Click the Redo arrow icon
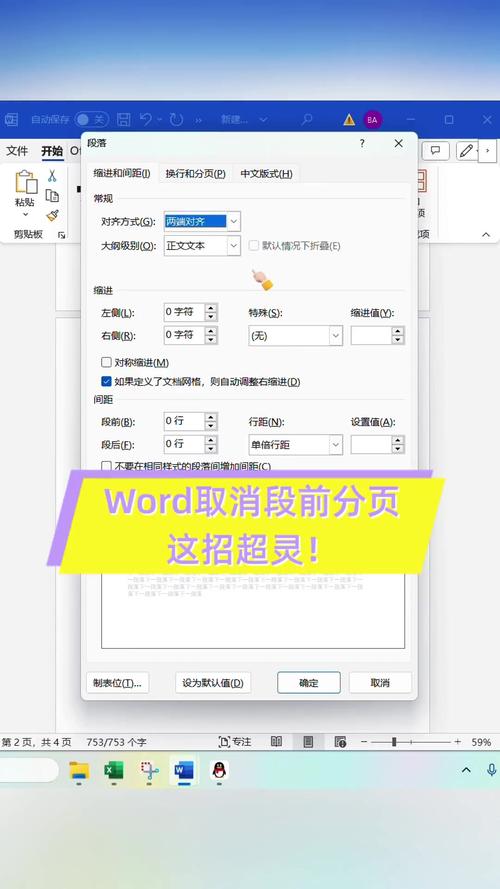This screenshot has width=500, height=889. 176,119
